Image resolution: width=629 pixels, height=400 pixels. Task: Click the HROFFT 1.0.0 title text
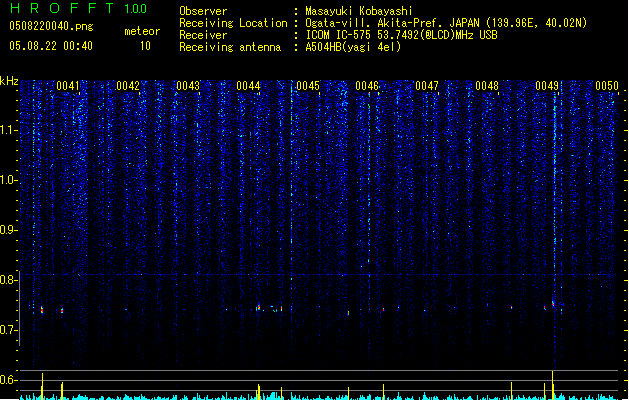(79, 8)
